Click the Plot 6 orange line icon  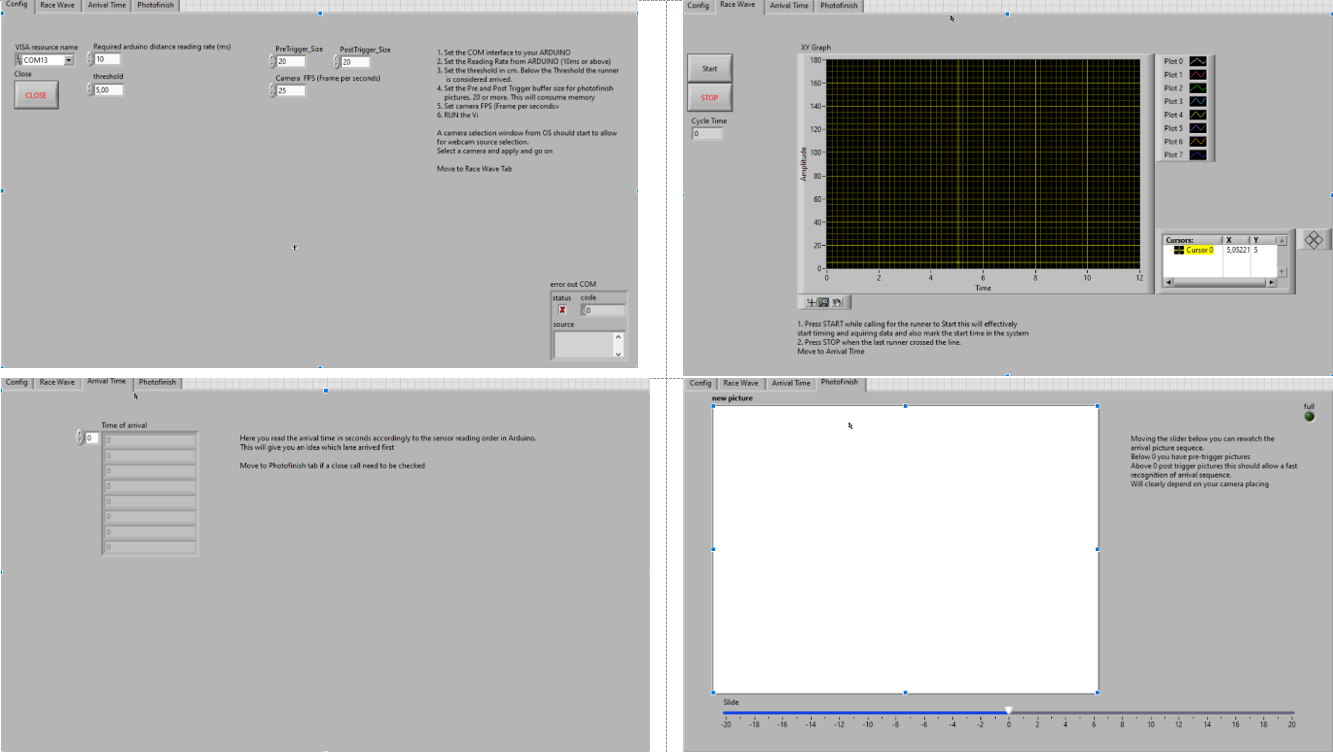click(1197, 142)
